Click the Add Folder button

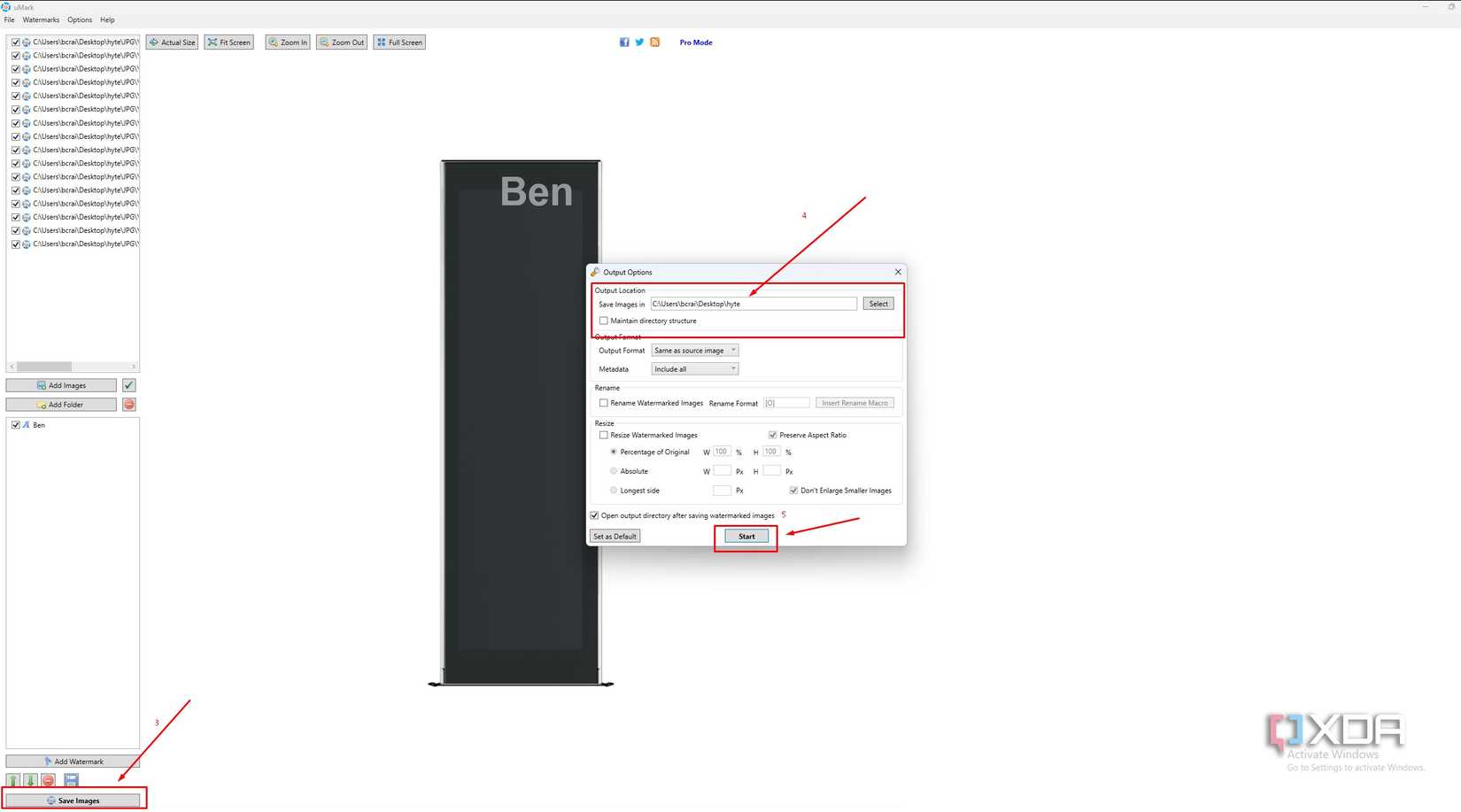pos(61,405)
